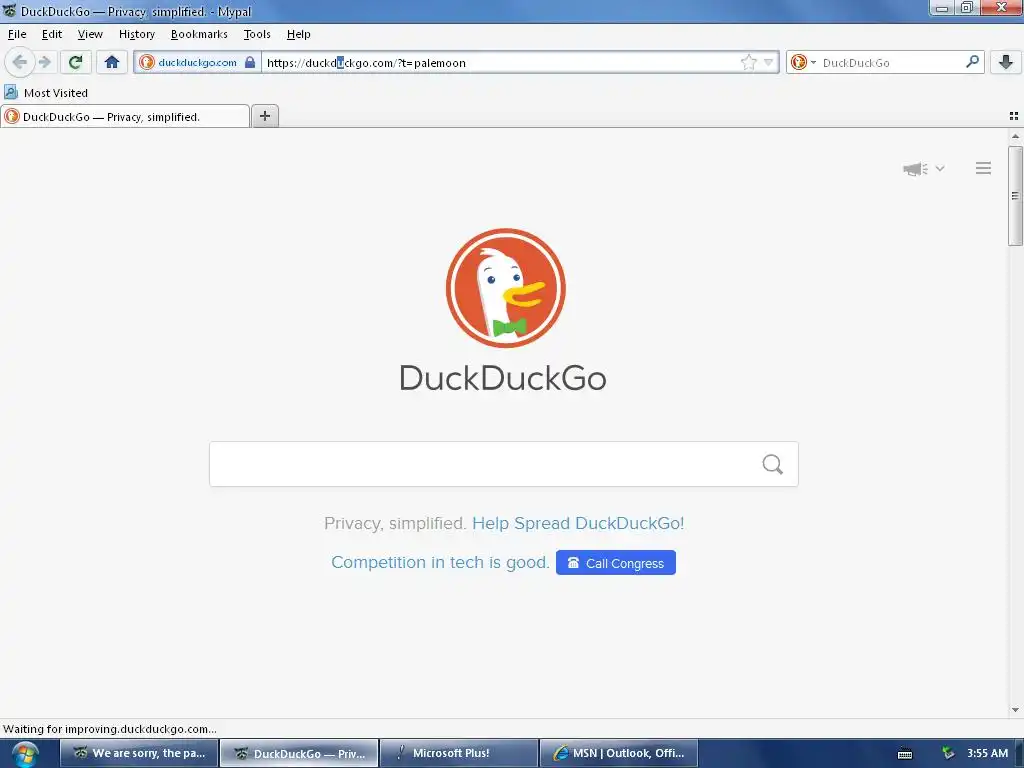Screen dimensions: 1024x768
Task: Click the toolbar search magnifier icon
Action: tap(972, 63)
